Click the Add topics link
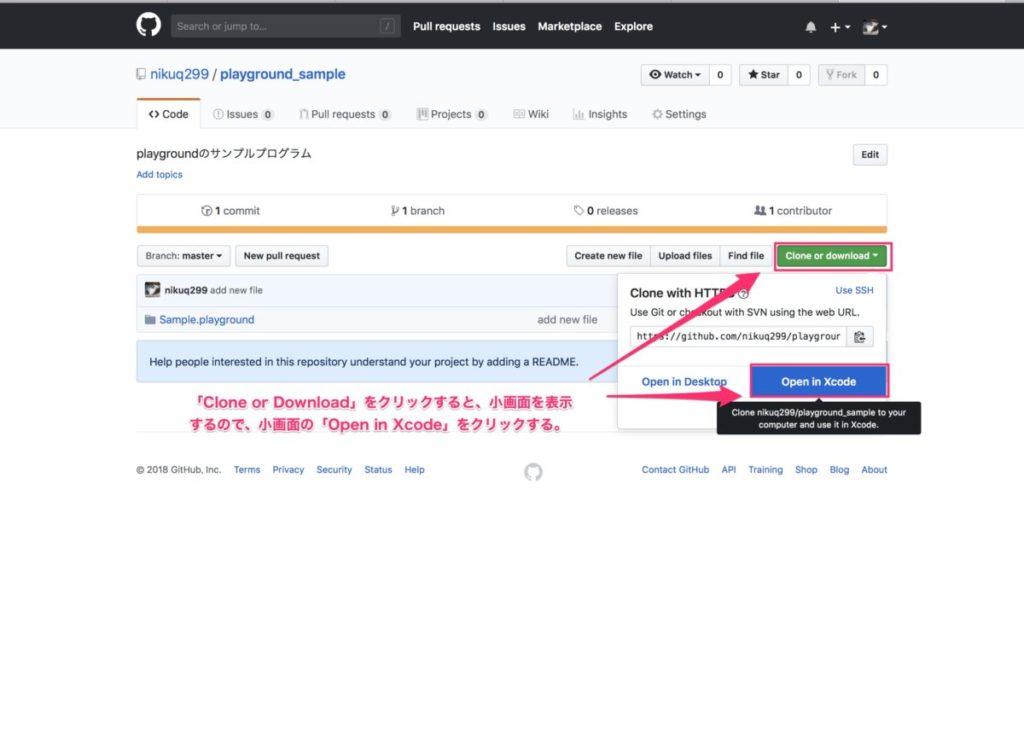Viewport: 1024px width, 745px height. [159, 174]
